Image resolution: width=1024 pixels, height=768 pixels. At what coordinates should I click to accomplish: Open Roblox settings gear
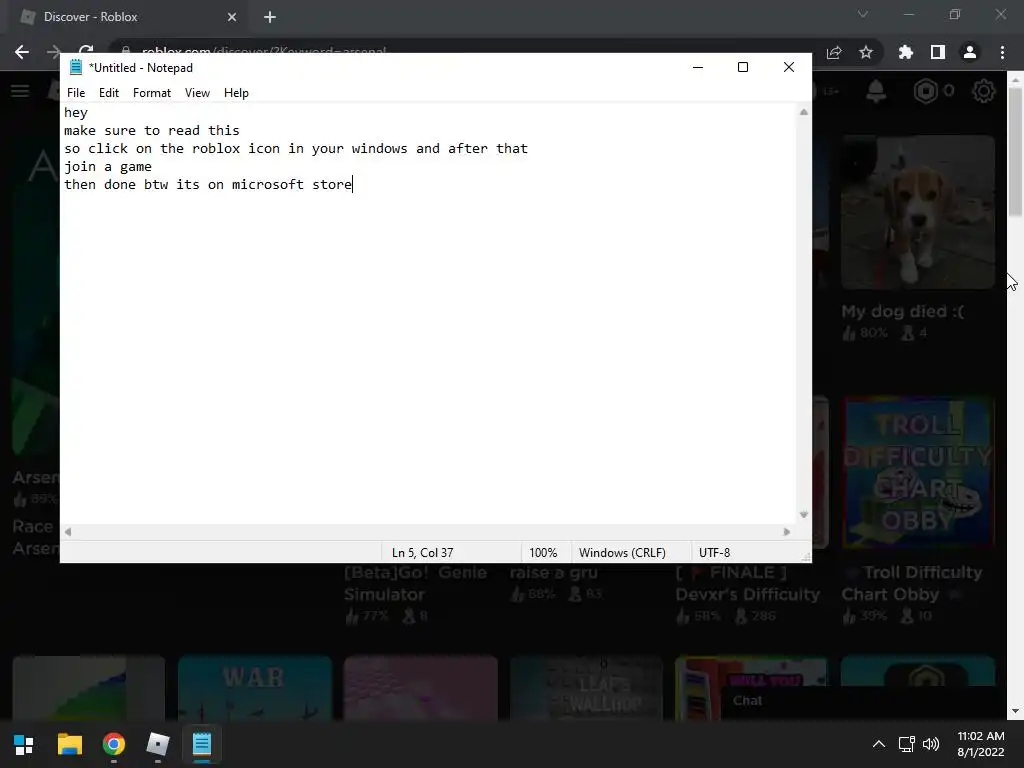pos(984,91)
